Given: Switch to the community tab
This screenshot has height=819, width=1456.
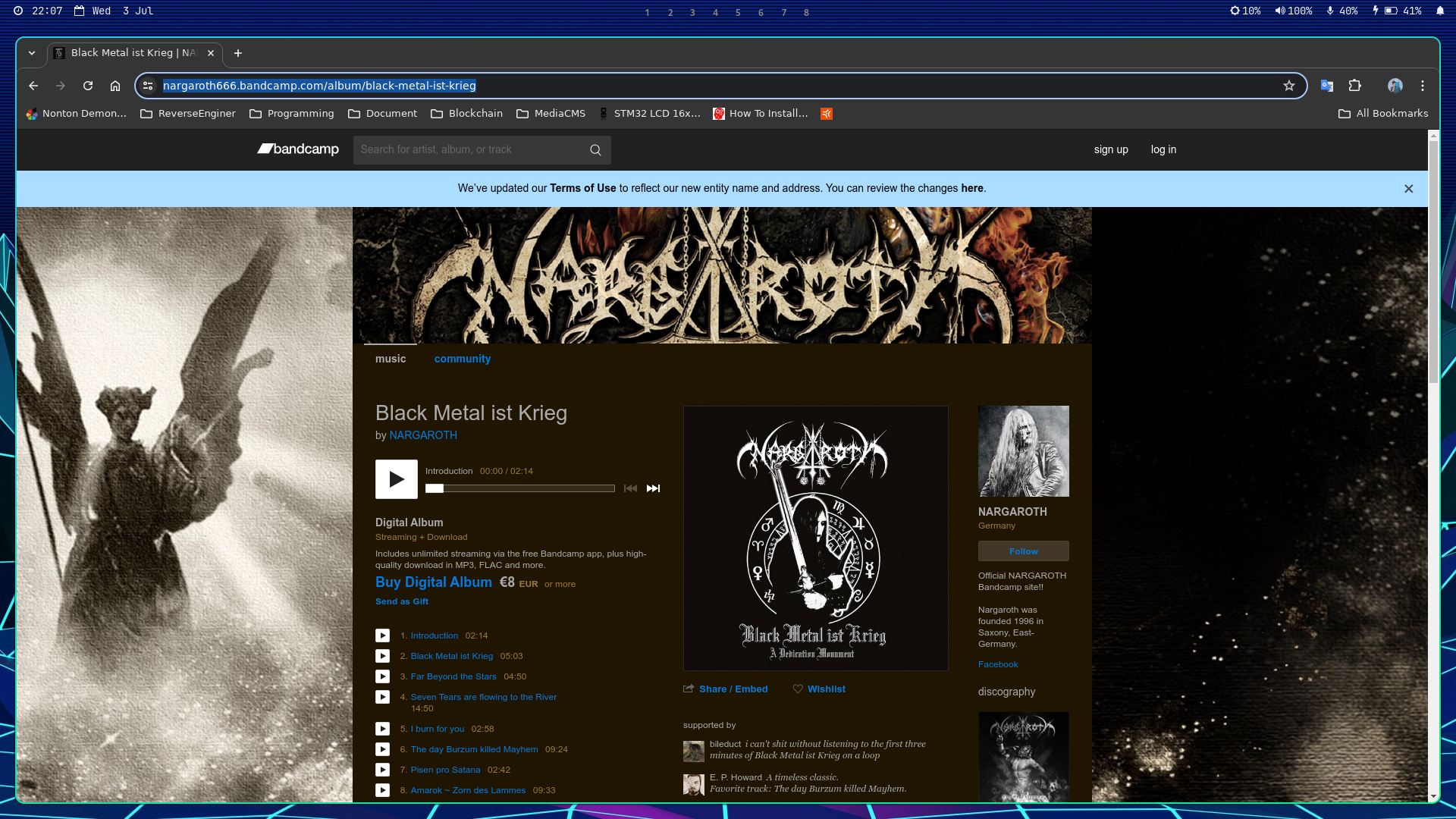Looking at the screenshot, I should coord(462,359).
